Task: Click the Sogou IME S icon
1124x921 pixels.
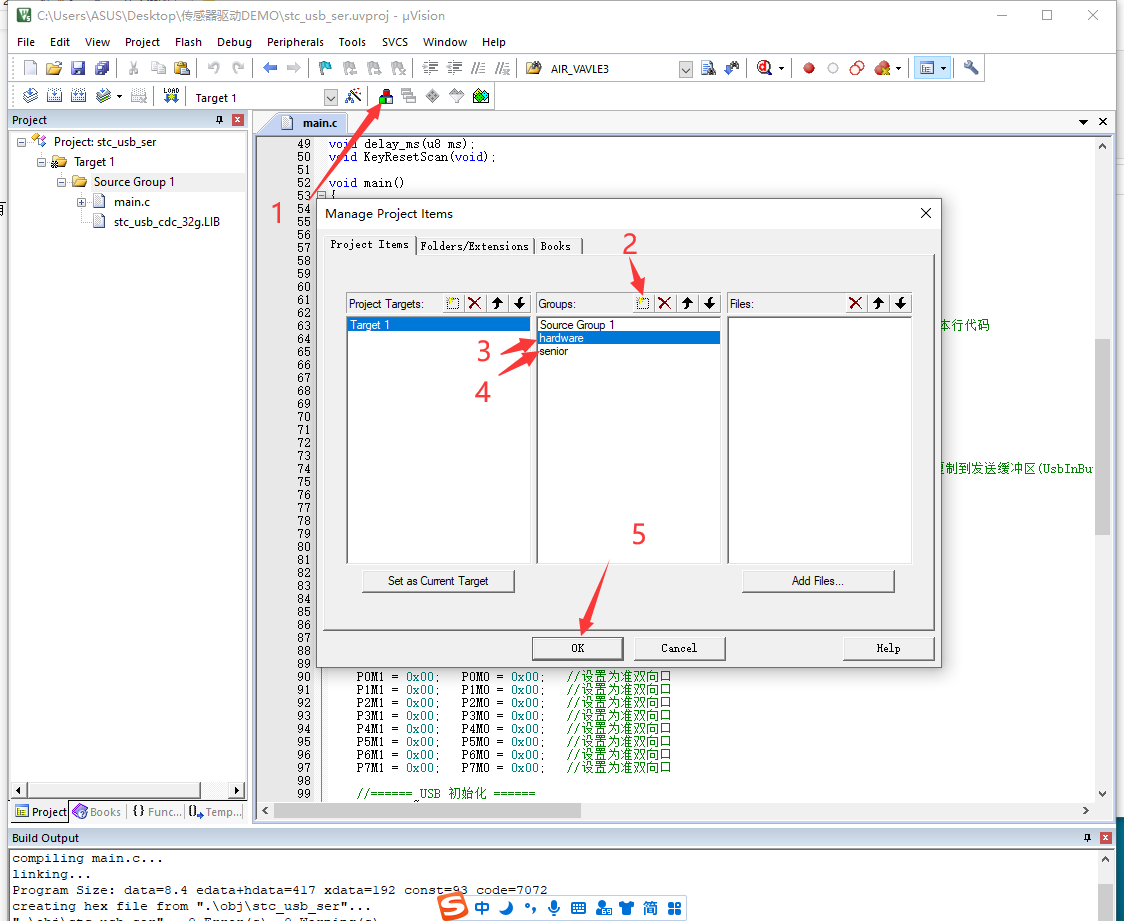Action: click(x=453, y=907)
